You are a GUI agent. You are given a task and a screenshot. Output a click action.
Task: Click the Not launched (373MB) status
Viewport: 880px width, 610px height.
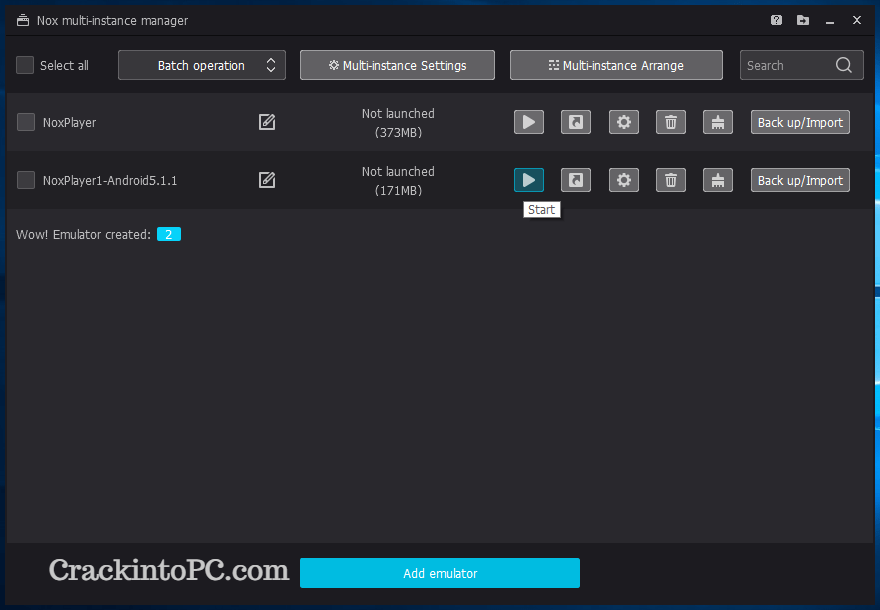[398, 123]
